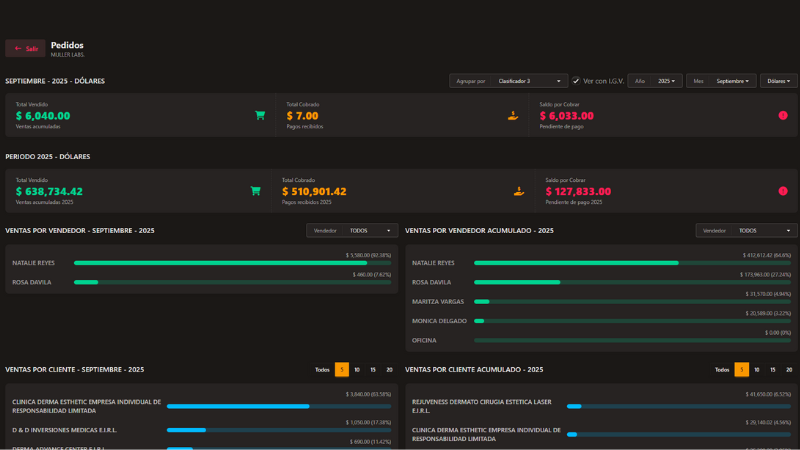This screenshot has width=800, height=450.
Task: Click the orange hand-coin icon for 2025 Total Cobrado
Action: point(518,191)
